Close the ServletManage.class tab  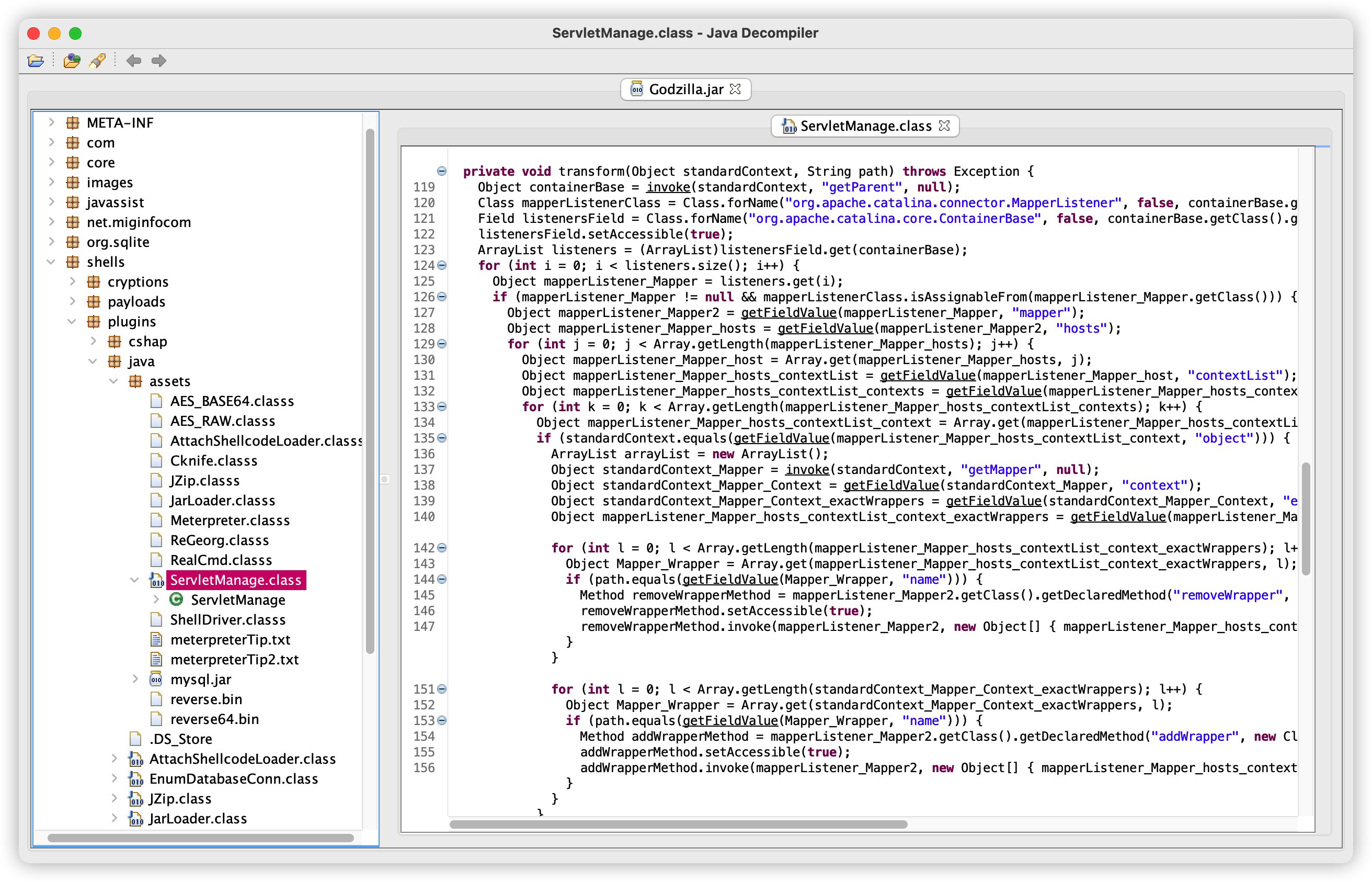[x=944, y=126]
